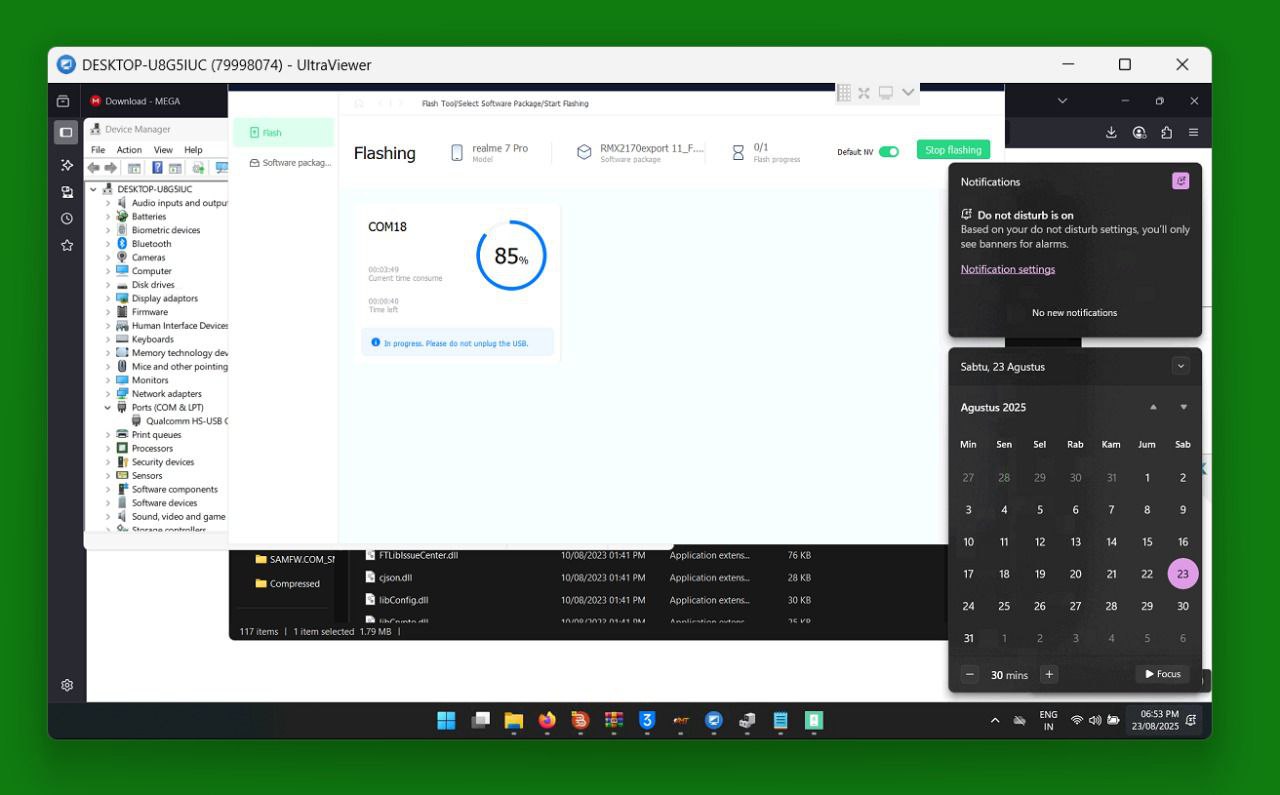Open File Explorer from taskbar
The image size is (1280, 795).
point(514,720)
